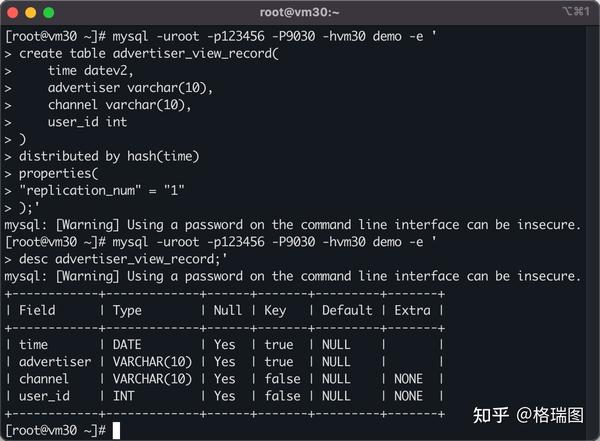
Task: Click the 'user_id' field in table output
Action: tap(48, 396)
